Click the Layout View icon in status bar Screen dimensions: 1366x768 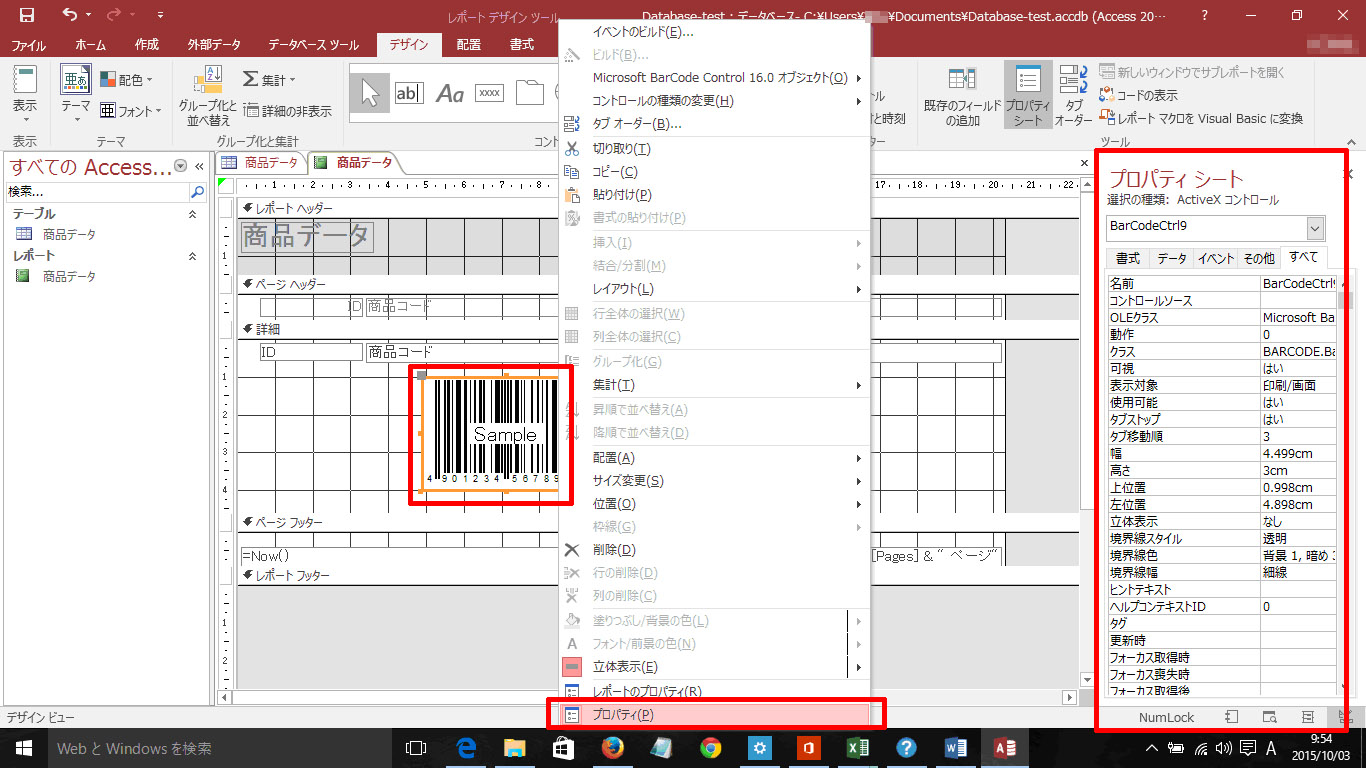(x=1307, y=717)
